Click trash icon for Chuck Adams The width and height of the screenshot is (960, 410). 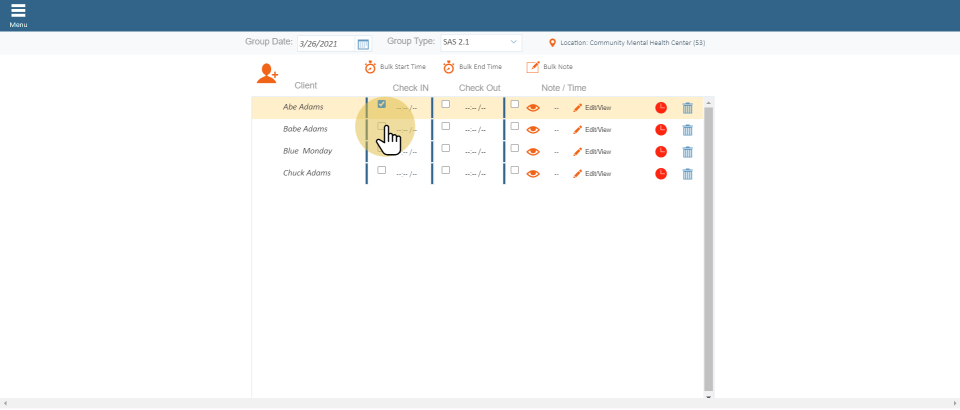(687, 174)
